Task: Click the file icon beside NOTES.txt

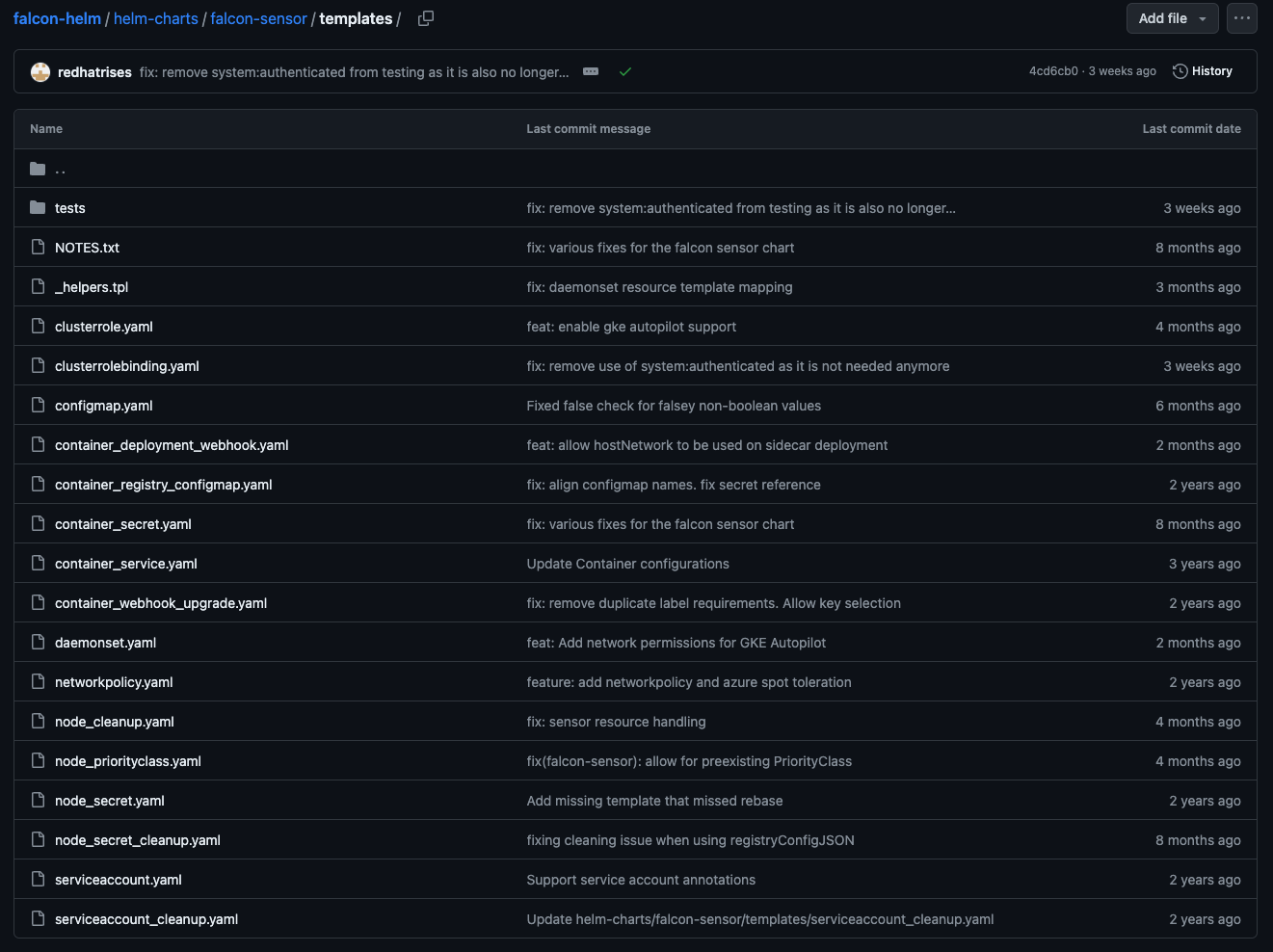Action: click(x=38, y=248)
